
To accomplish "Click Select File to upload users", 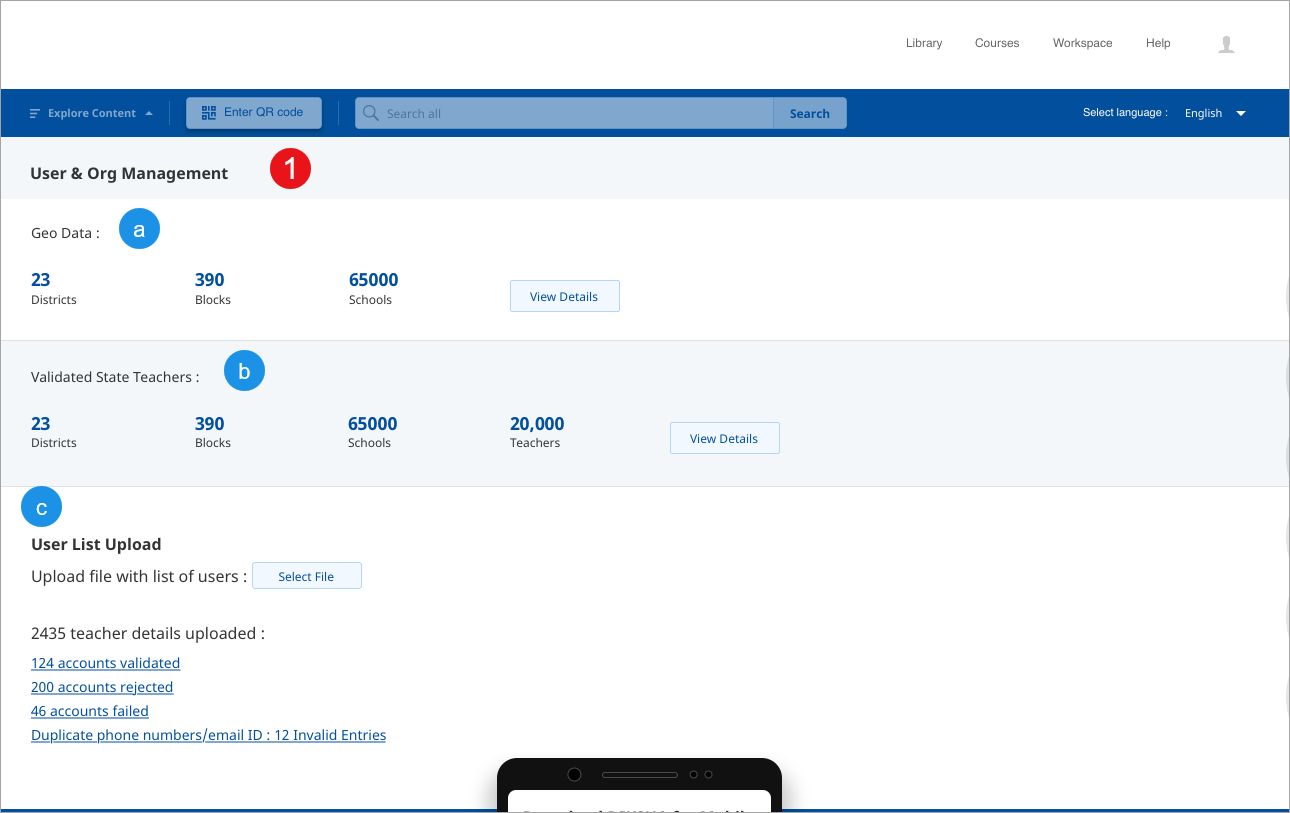I will (x=306, y=576).
